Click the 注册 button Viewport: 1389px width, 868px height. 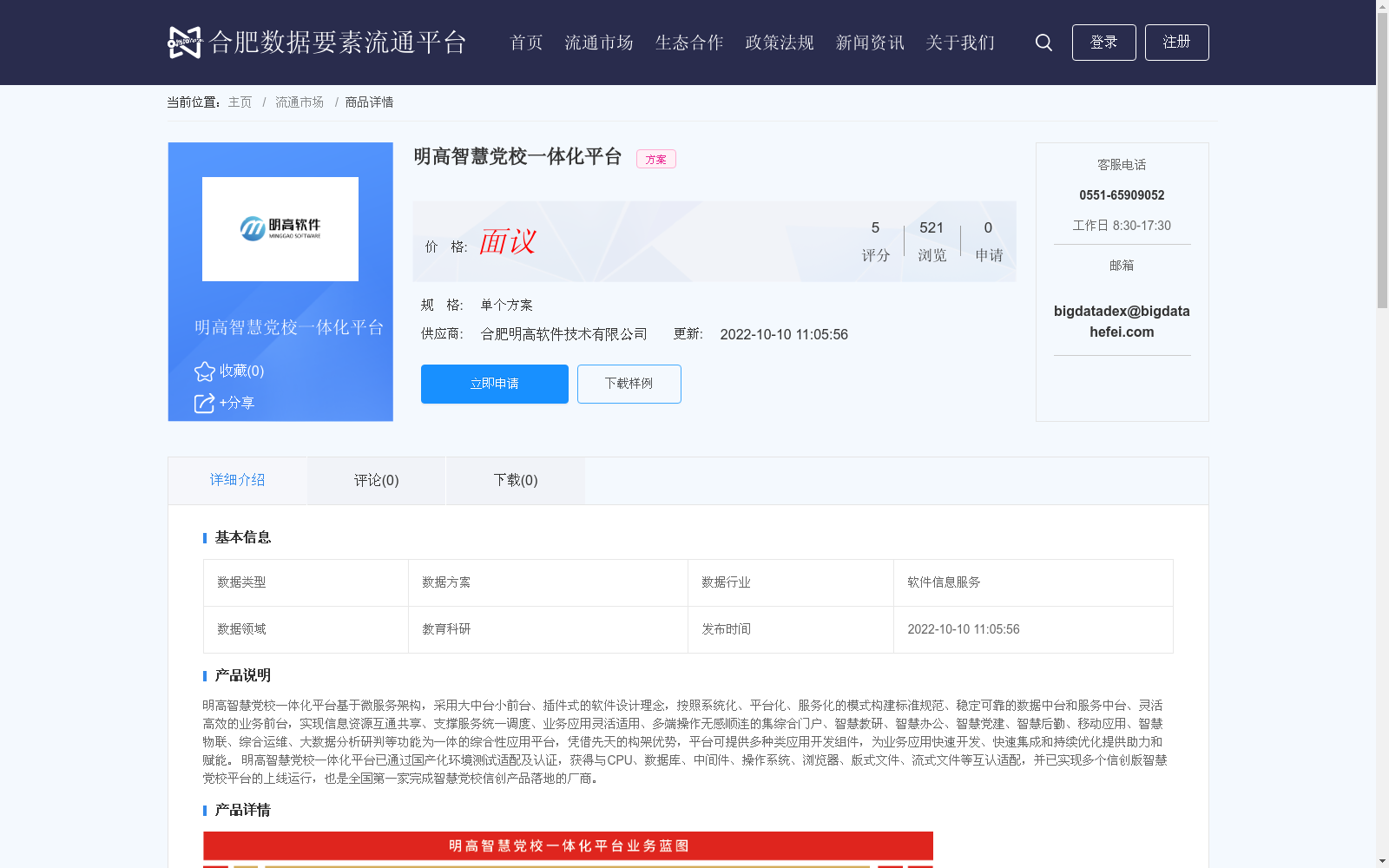1176,43
